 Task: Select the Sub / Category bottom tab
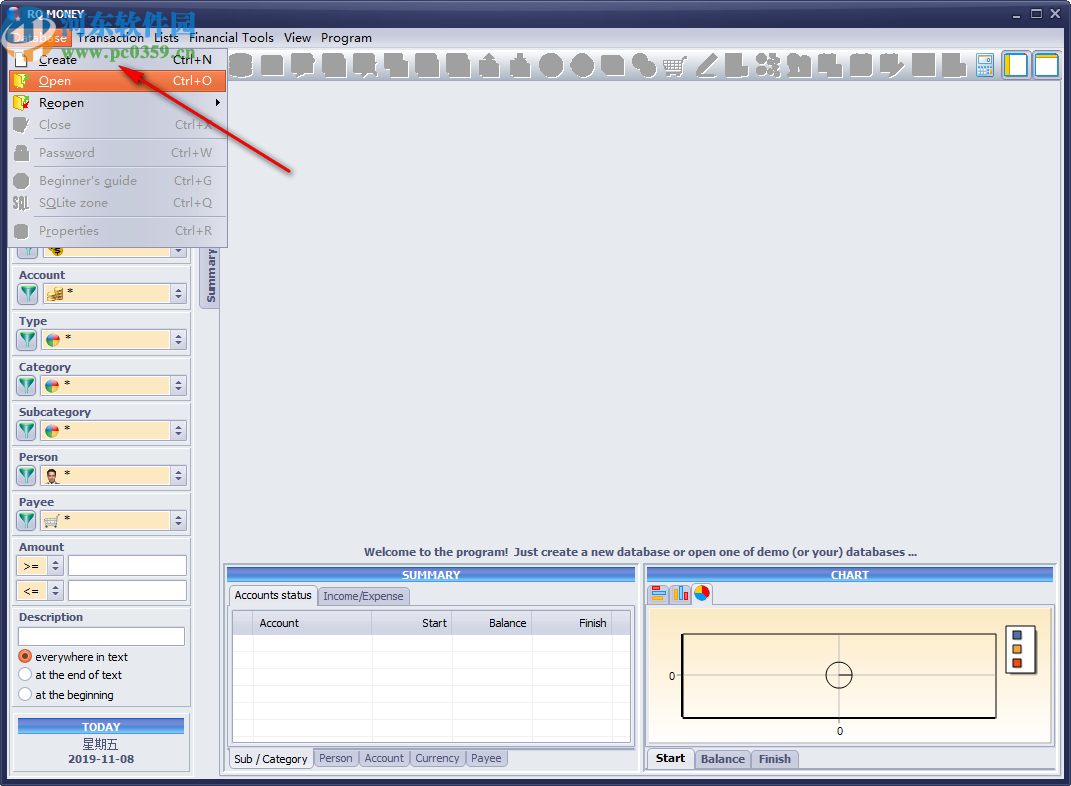(270, 759)
